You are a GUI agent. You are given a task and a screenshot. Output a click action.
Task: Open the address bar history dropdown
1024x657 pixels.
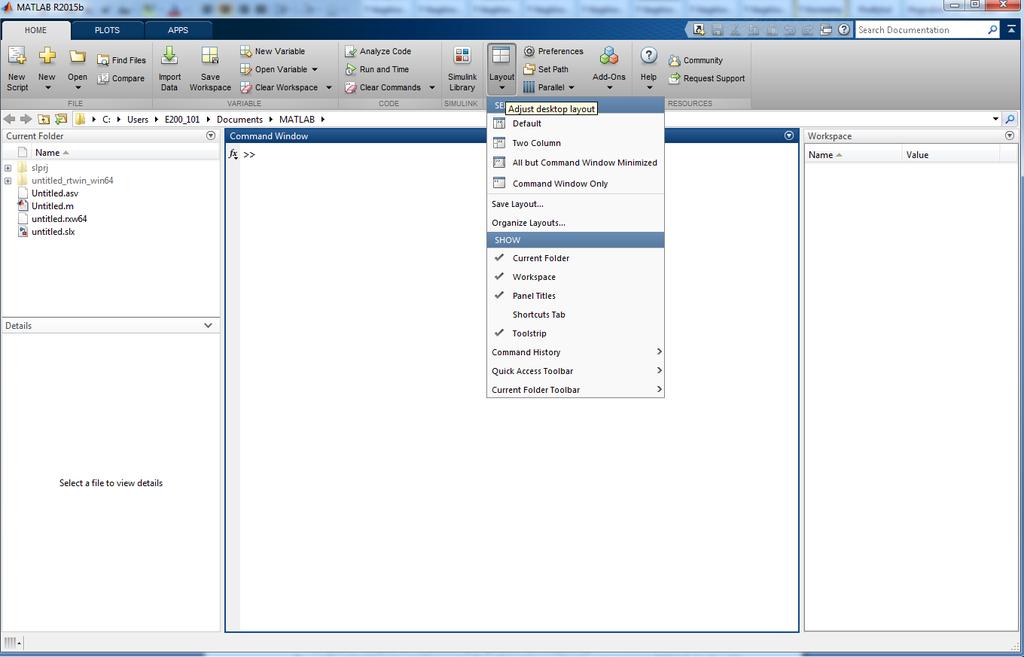click(996, 120)
